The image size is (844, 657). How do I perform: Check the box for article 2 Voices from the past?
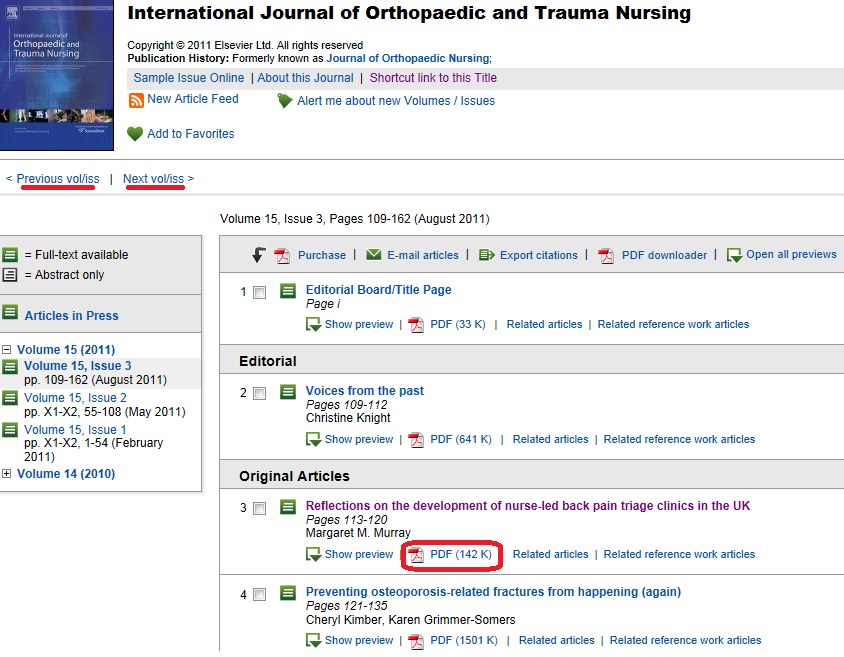pyautogui.click(x=259, y=393)
